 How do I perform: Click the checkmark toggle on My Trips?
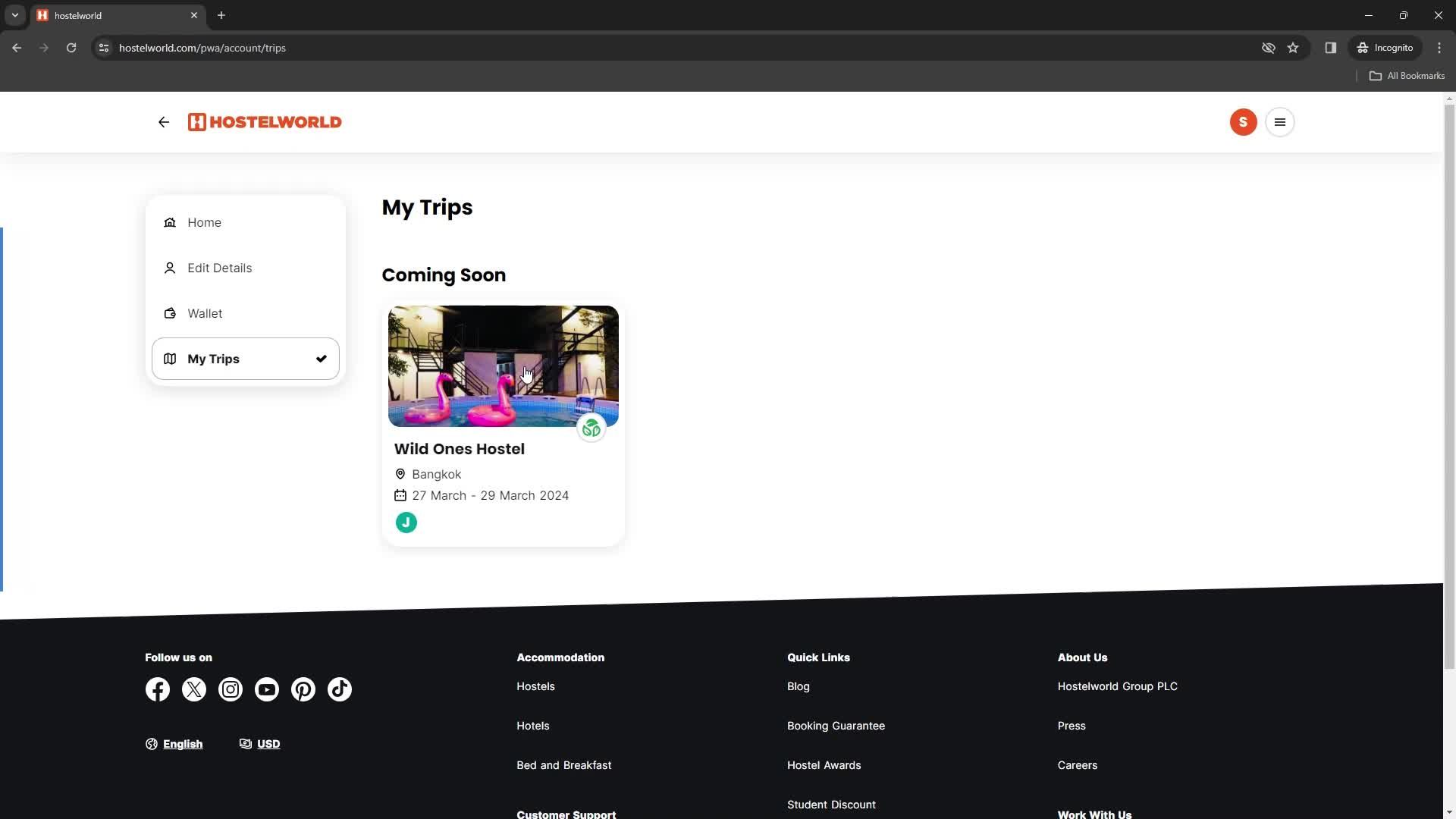coord(321,358)
